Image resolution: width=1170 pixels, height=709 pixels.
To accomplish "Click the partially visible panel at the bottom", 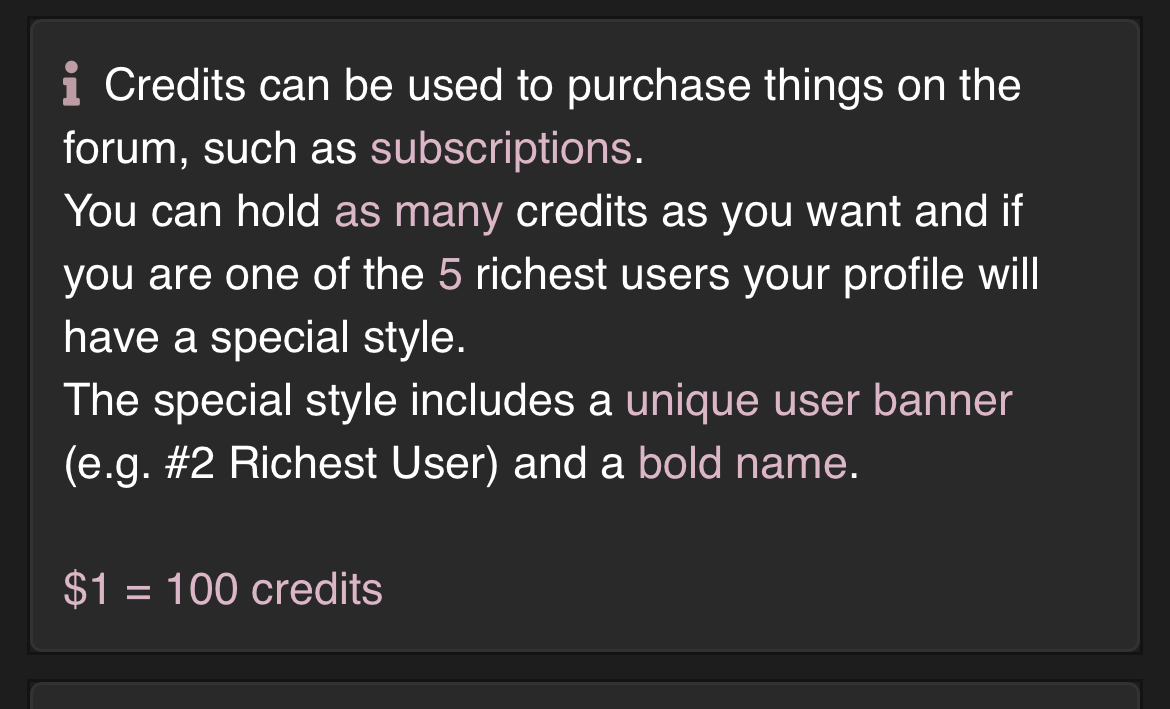I will [x=584, y=696].
